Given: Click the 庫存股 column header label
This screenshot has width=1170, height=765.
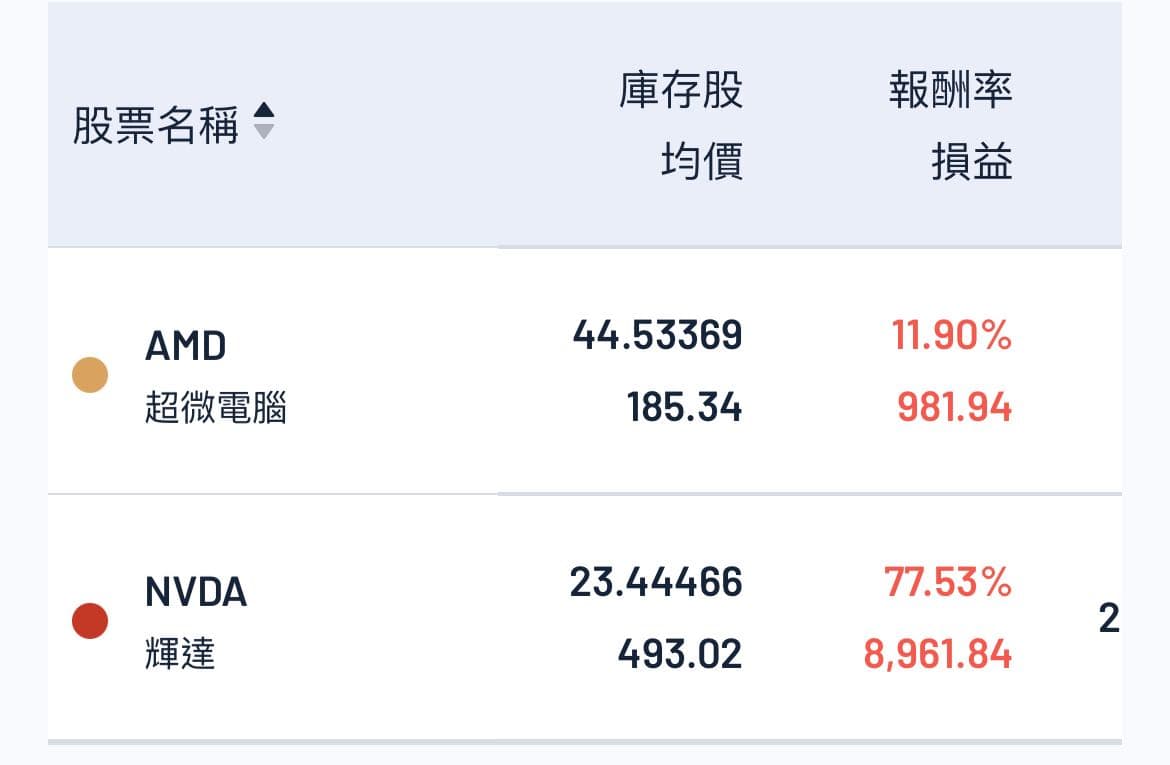Looking at the screenshot, I should coord(681,91).
